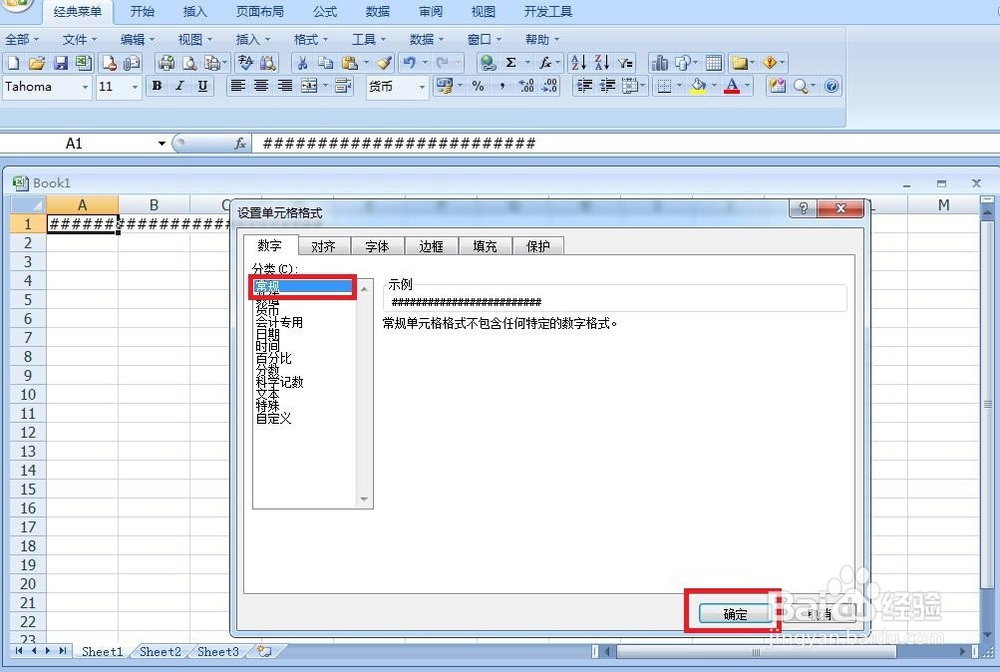1000x672 pixels.
Task: Expand the Name Box A1 dropdown arrow
Action: tap(162, 143)
